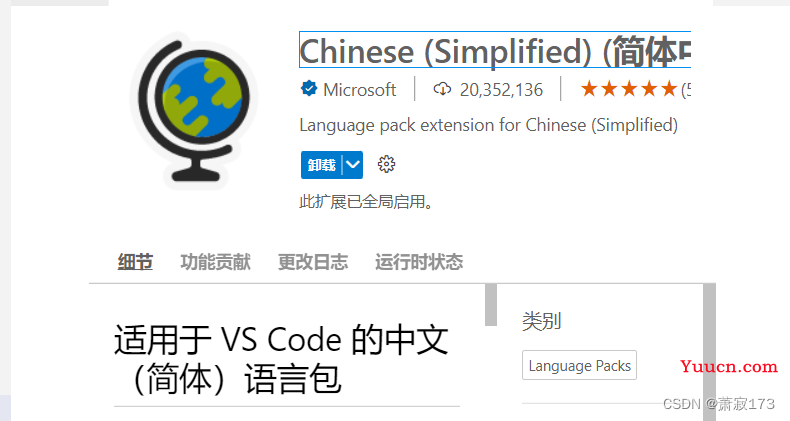
Task: Select the Chinese (Simplified) extension title
Action: pyautogui.click(x=495, y=50)
